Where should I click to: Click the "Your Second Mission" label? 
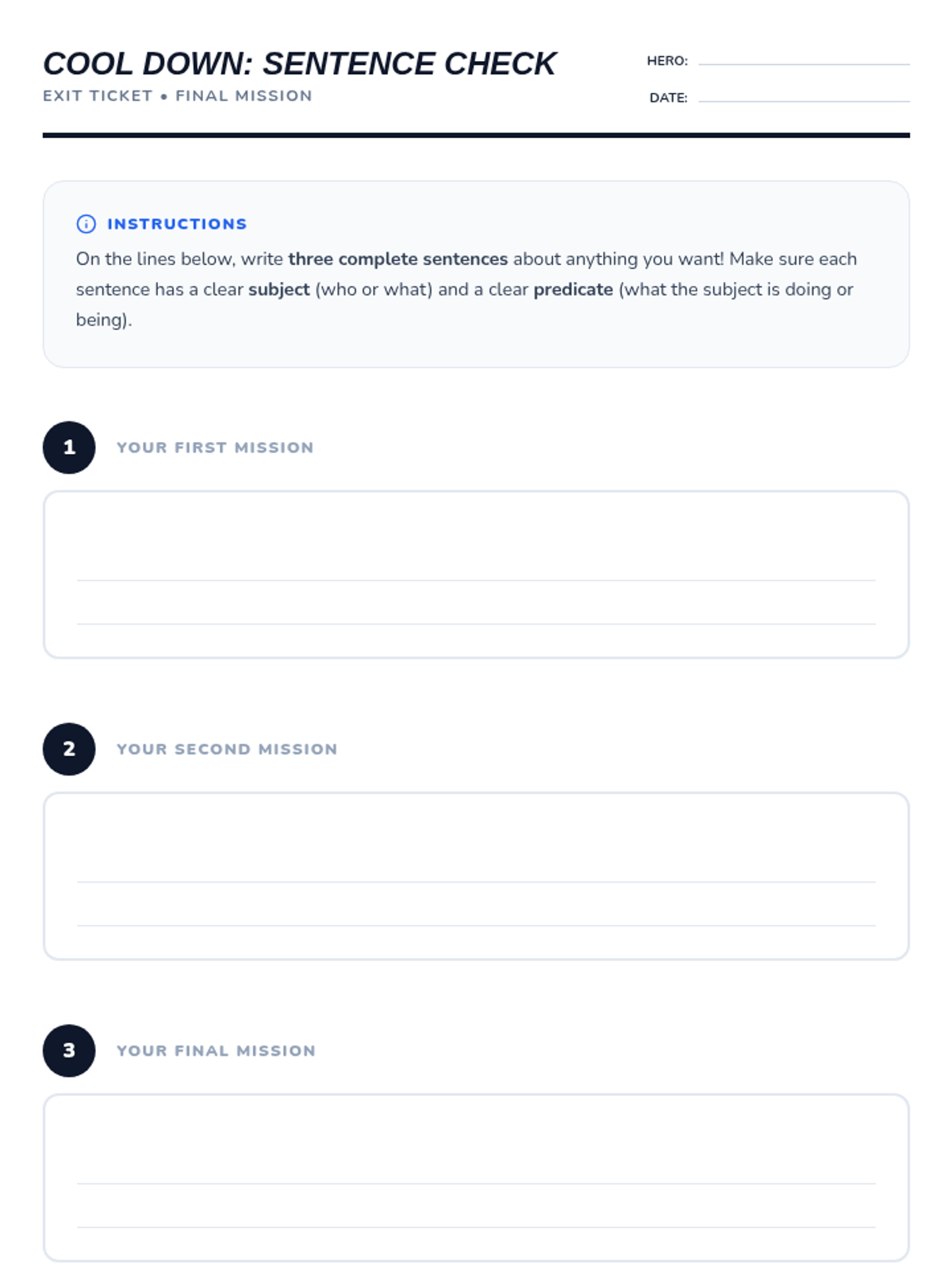coord(227,749)
